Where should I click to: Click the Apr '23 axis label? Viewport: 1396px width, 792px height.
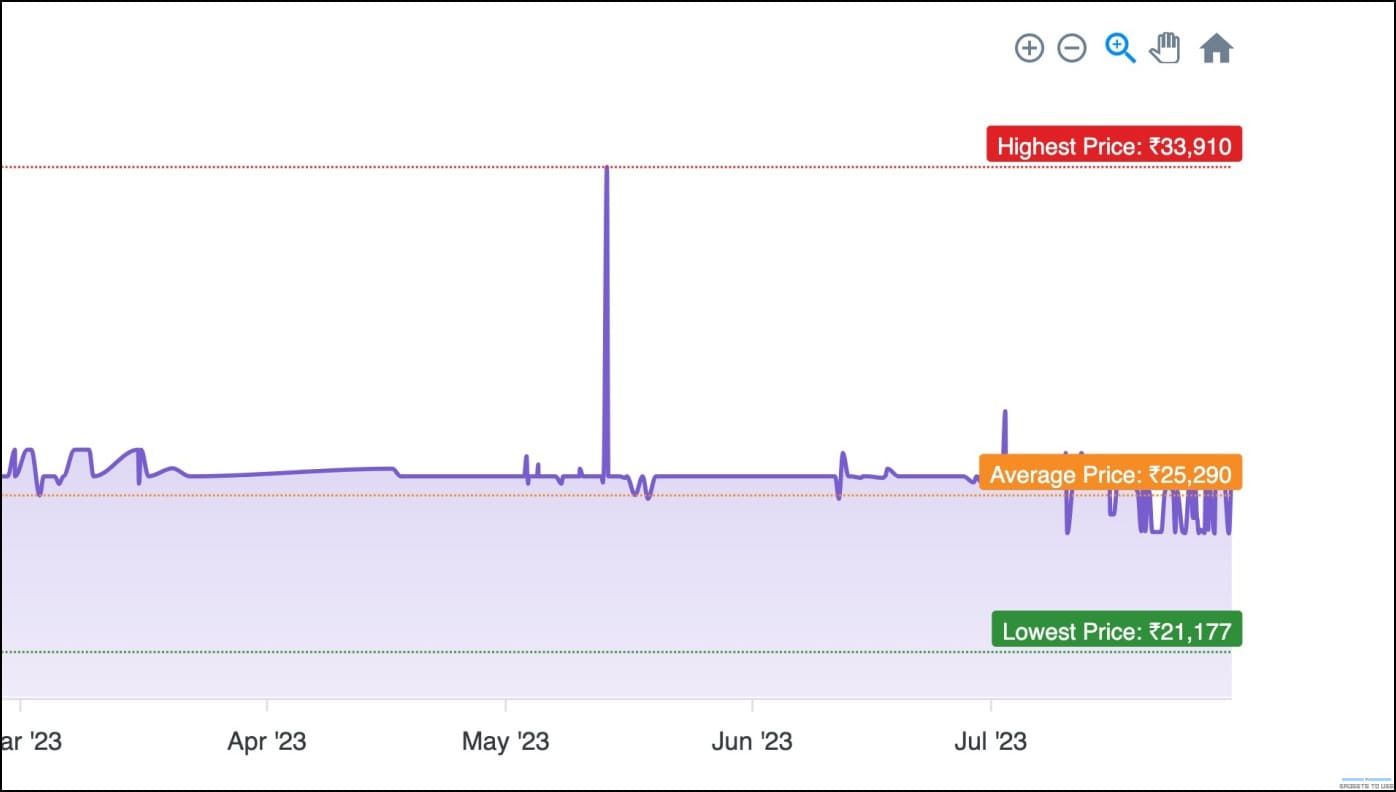point(267,741)
